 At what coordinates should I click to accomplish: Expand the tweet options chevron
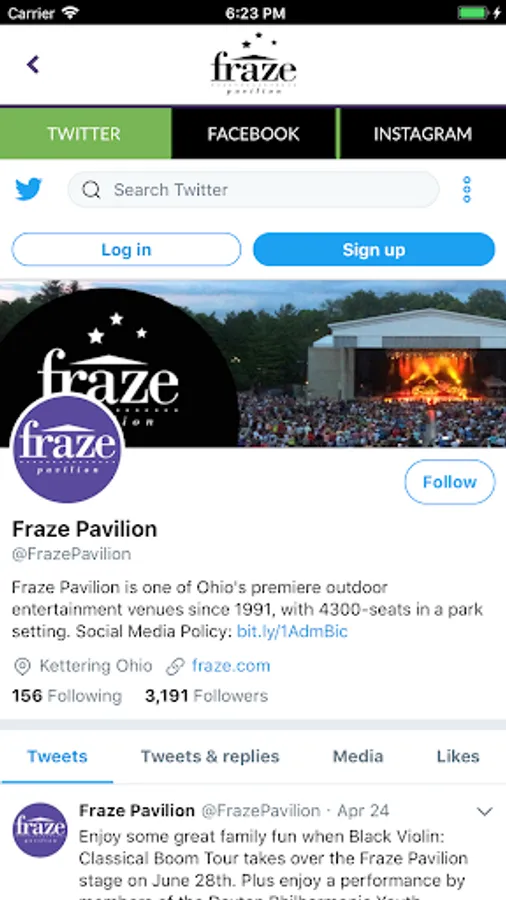485,812
